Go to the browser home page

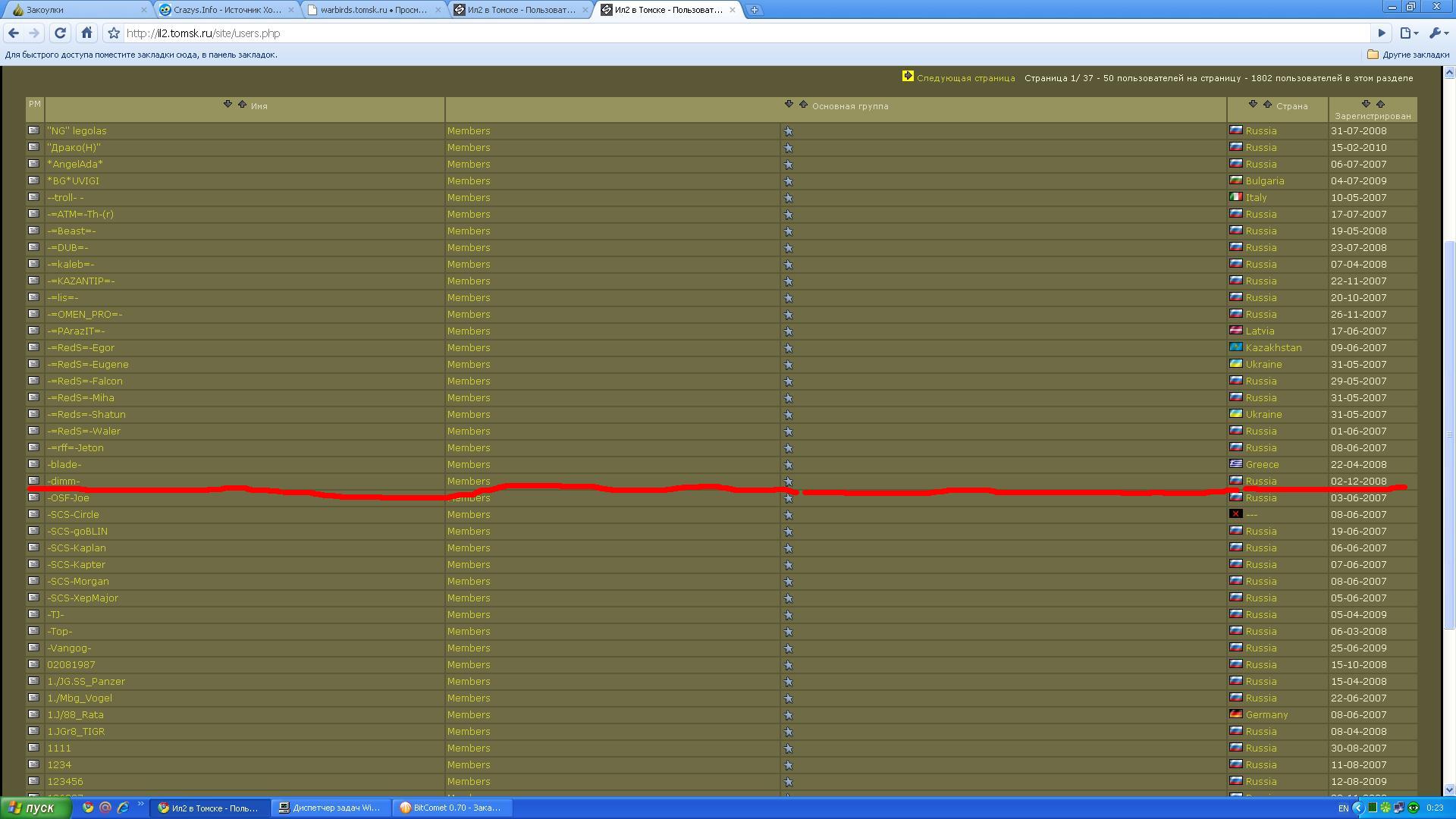pos(86,33)
